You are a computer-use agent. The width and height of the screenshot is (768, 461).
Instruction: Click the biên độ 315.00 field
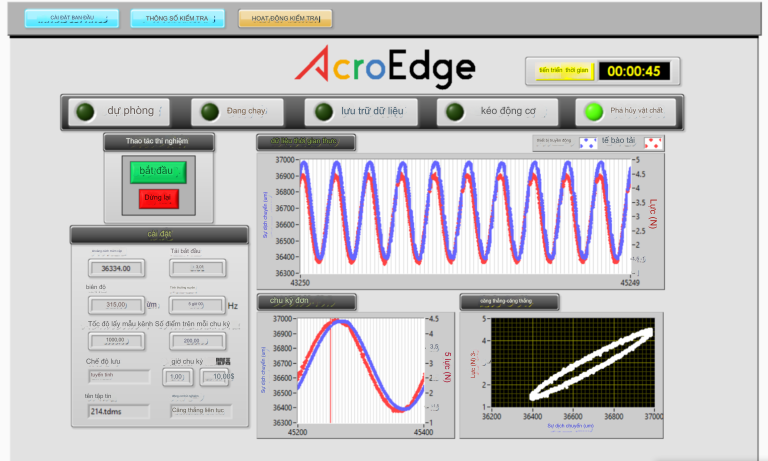116,305
